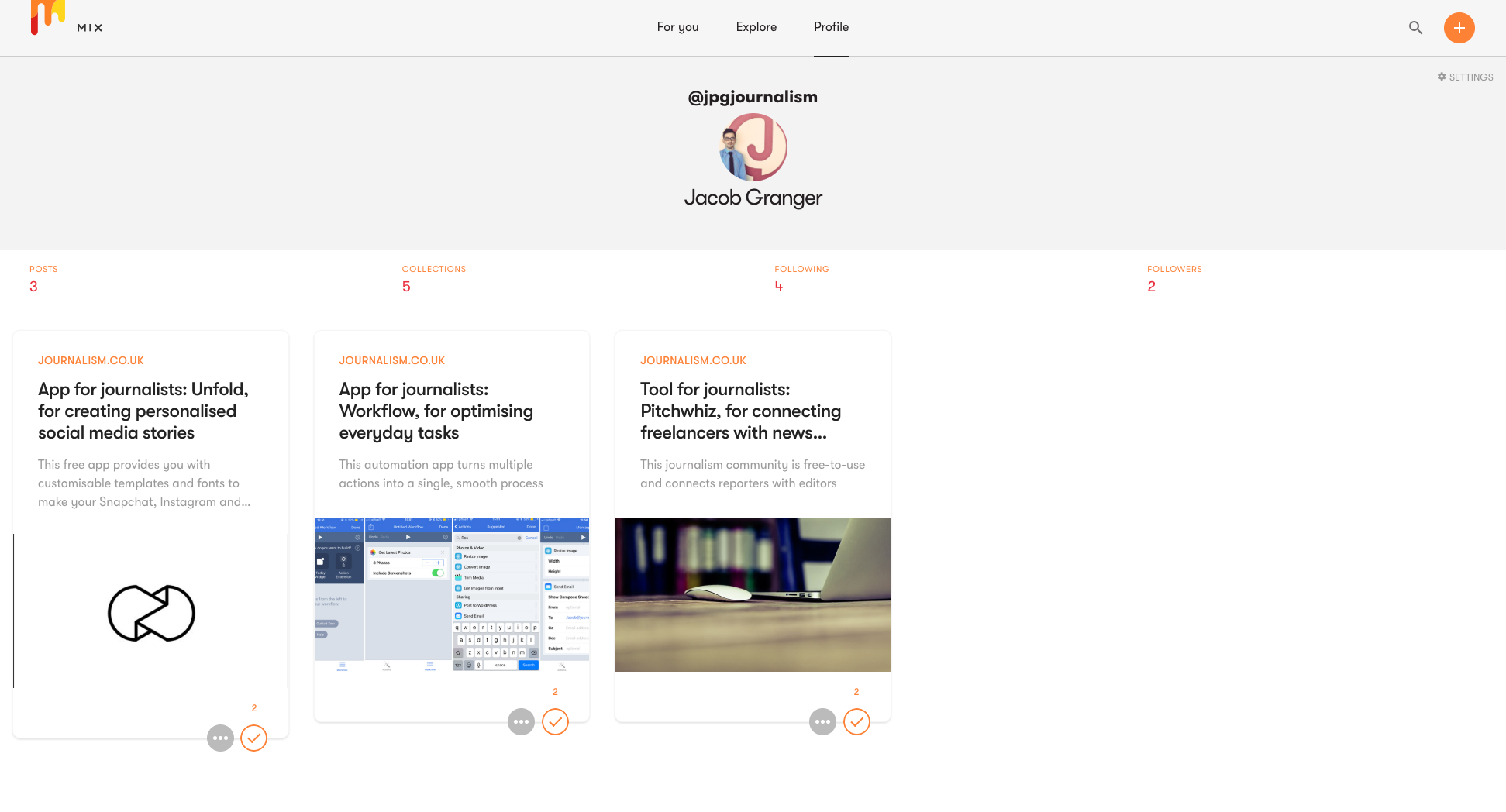1506x812 pixels.
Task: Open the Unfold article title link
Action: 143,411
